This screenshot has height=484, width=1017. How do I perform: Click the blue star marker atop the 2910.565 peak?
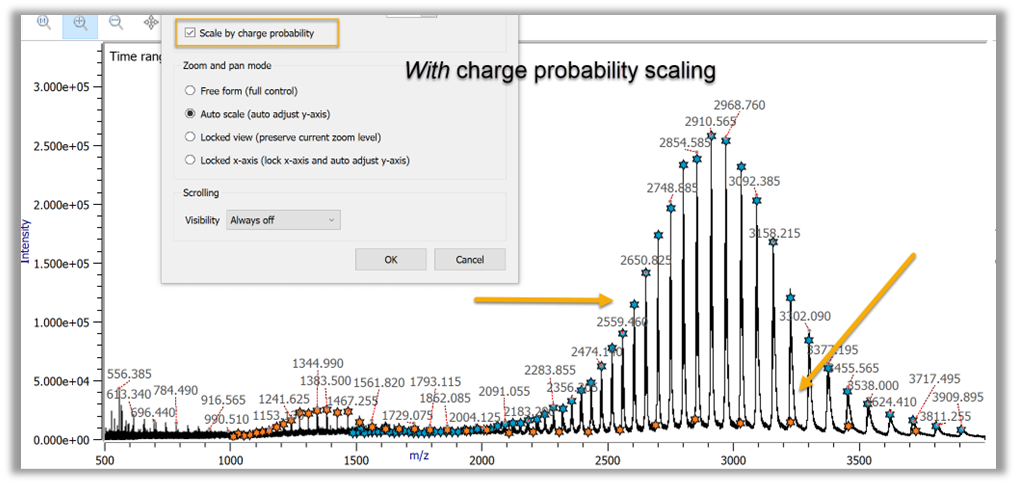pos(711,136)
